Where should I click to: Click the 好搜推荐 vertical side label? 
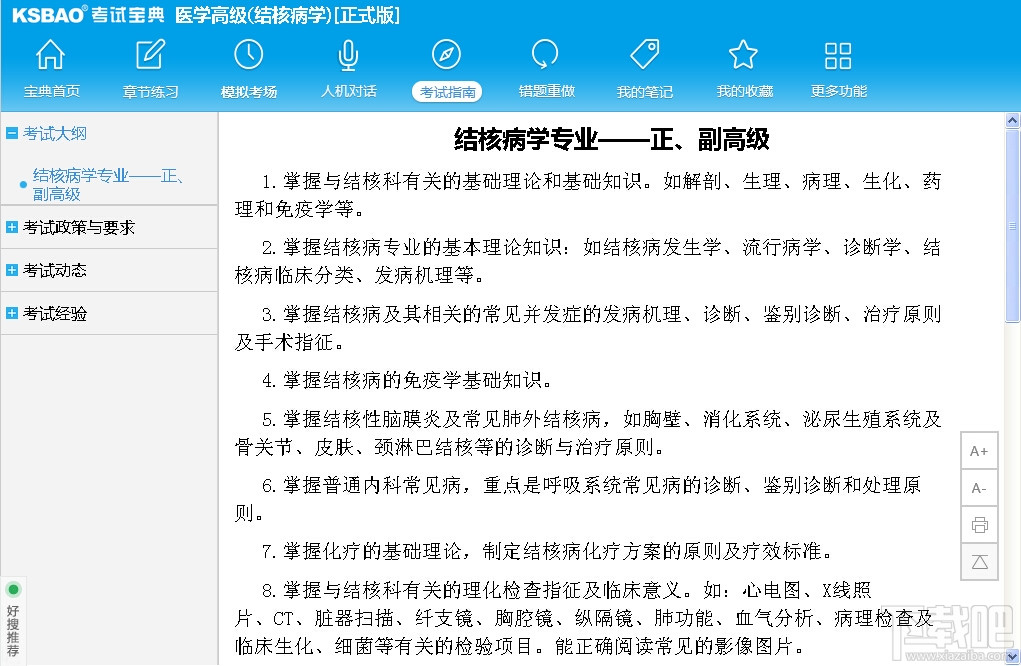tap(13, 630)
